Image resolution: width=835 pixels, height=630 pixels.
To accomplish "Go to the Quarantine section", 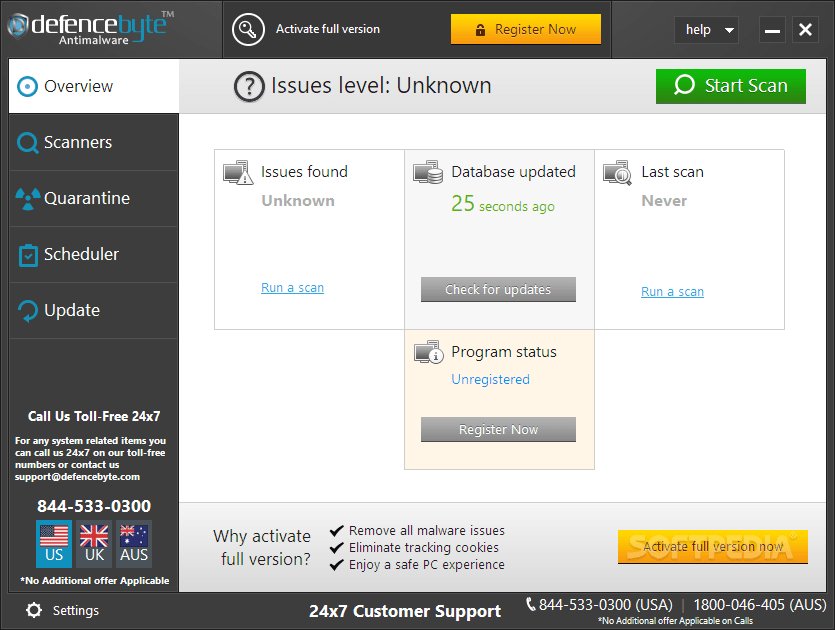I will [x=94, y=199].
